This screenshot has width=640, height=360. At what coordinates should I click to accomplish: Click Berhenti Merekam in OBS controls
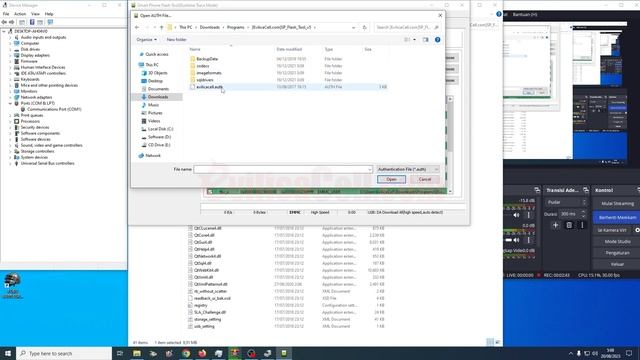(x=617, y=218)
